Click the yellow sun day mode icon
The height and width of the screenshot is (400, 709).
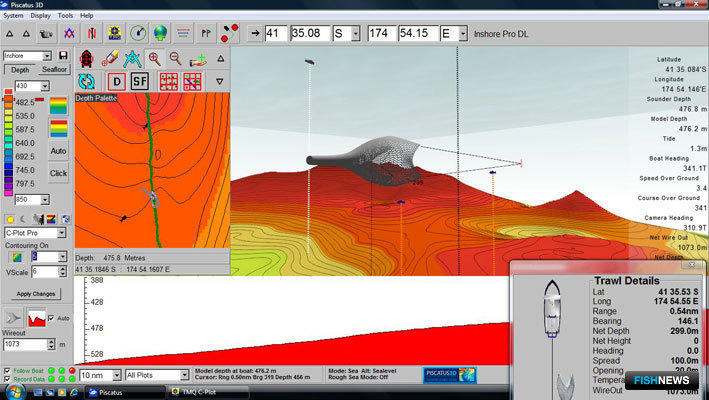point(10,220)
